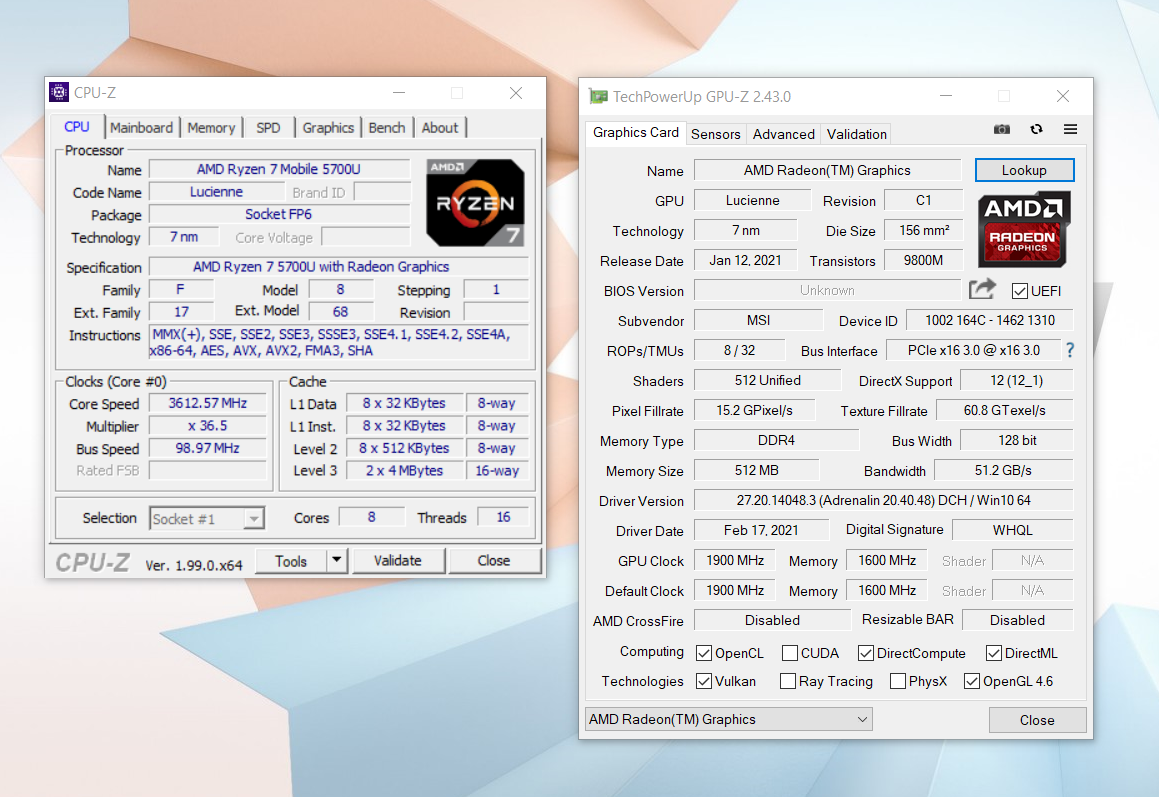The image size is (1159, 797).
Task: Click the Close button in GPU-Z
Action: pos(1037,720)
